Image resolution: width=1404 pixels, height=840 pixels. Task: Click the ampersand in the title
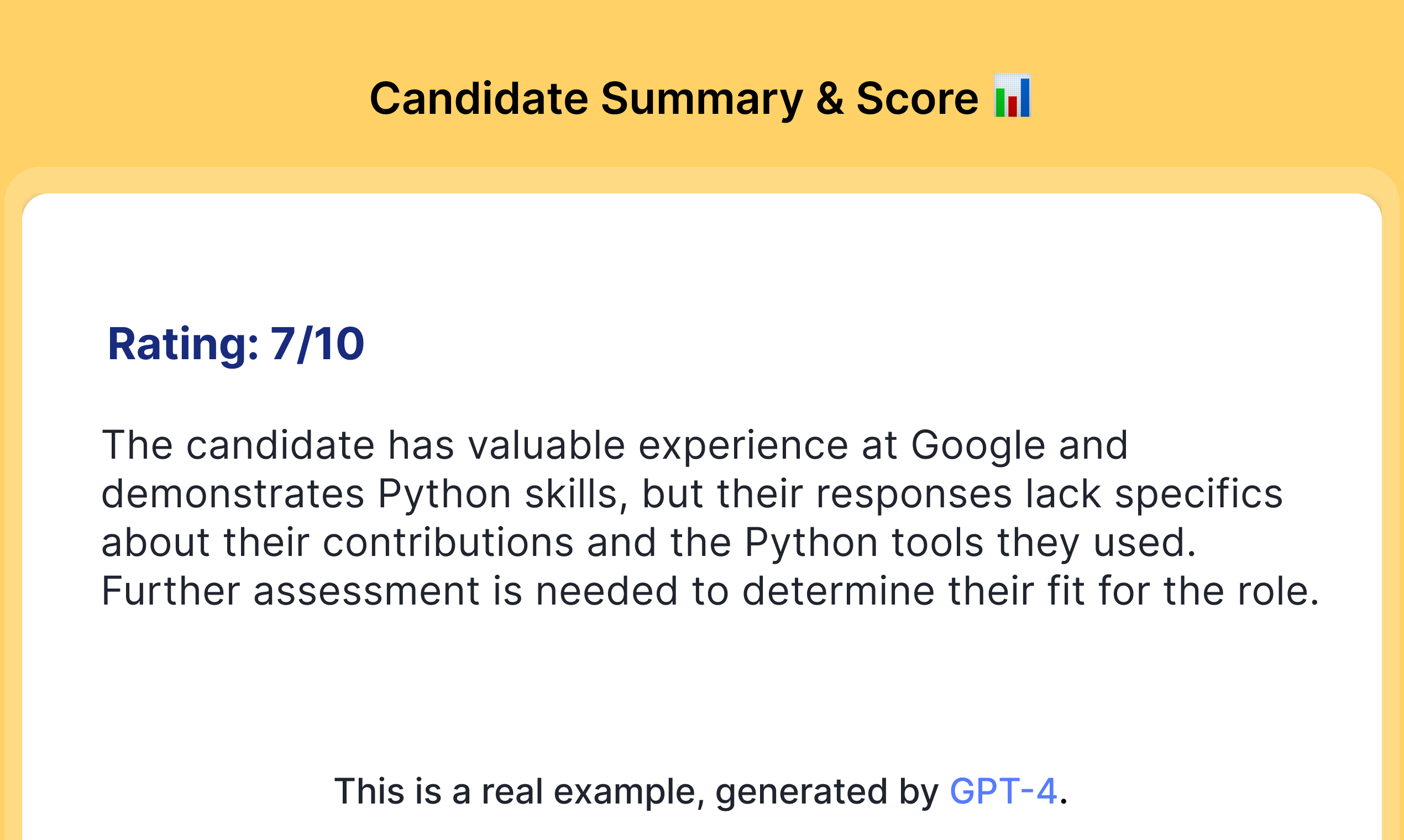[830, 98]
